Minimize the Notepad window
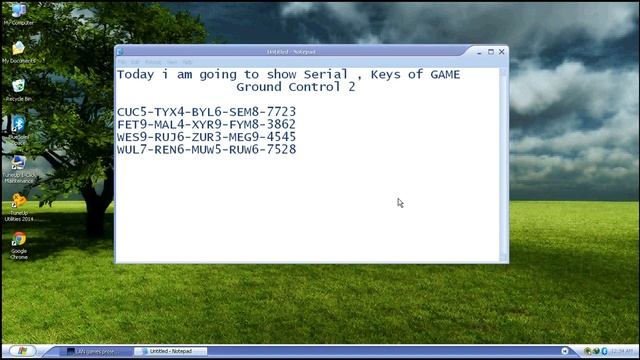640x360 pixels. (x=479, y=52)
